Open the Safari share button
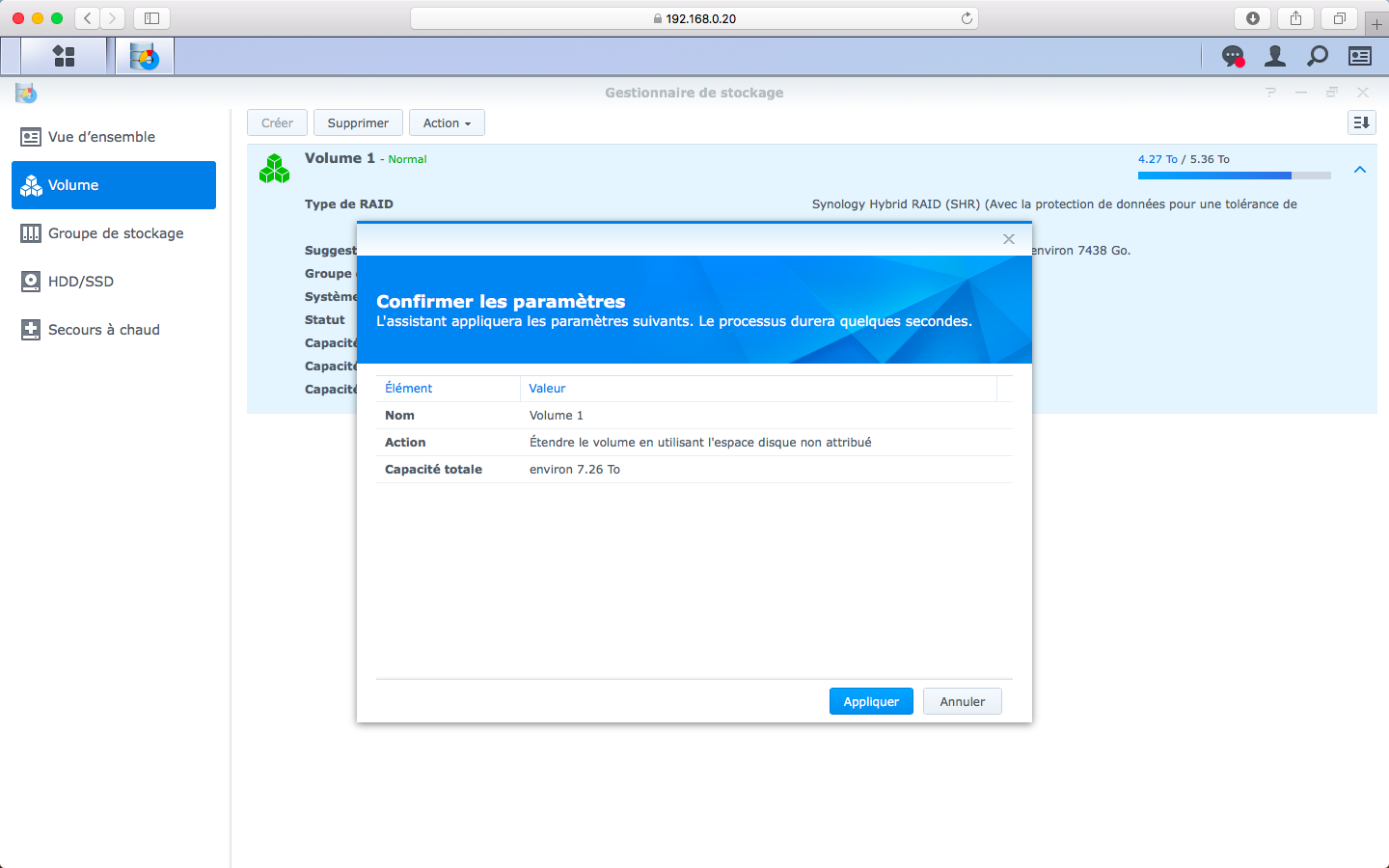1389x868 pixels. pyautogui.click(x=1296, y=18)
